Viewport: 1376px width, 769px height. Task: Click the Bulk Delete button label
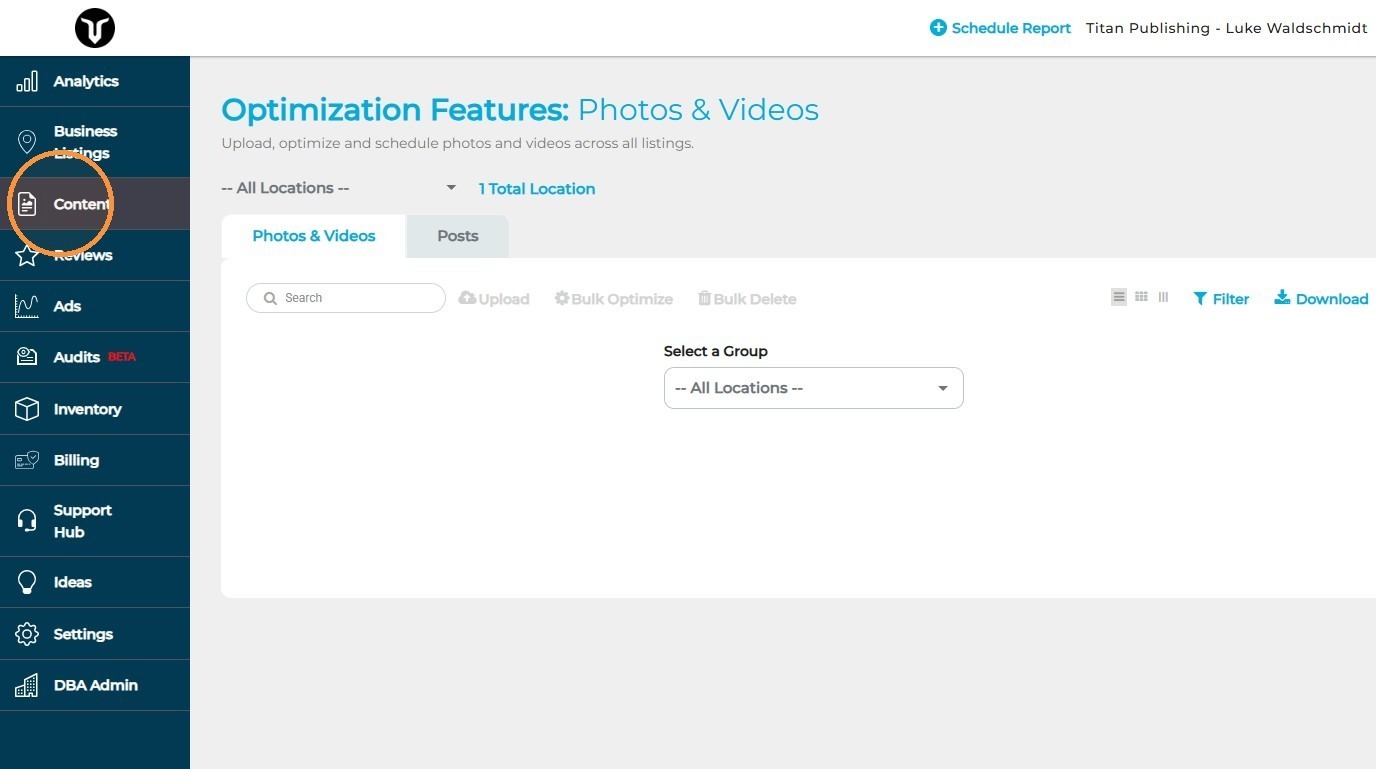point(755,299)
